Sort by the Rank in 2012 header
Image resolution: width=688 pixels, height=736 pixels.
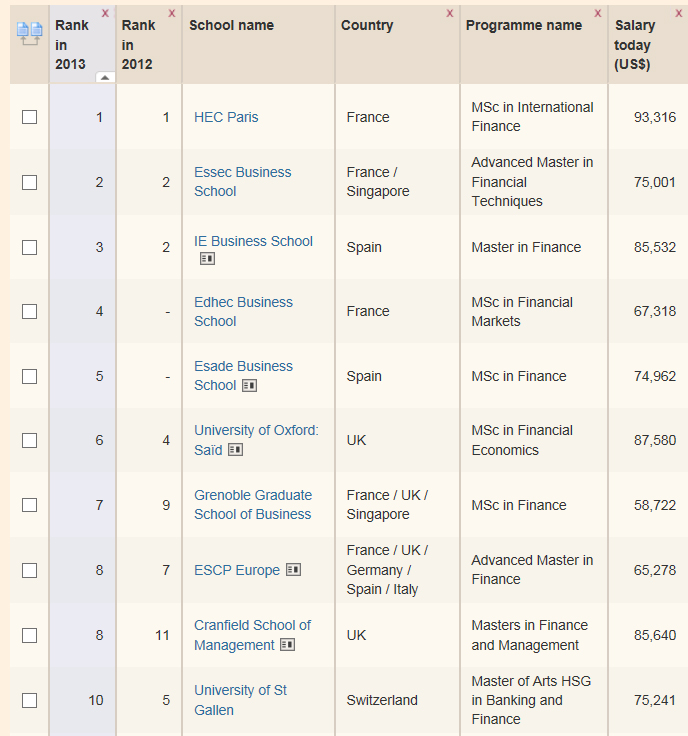[x=138, y=45]
